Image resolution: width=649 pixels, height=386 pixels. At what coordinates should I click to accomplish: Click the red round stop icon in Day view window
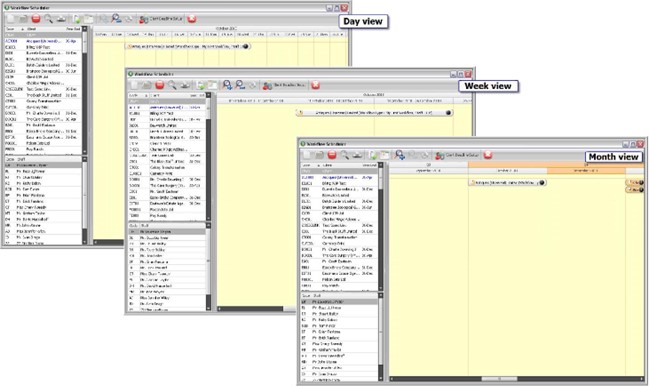pos(36,19)
